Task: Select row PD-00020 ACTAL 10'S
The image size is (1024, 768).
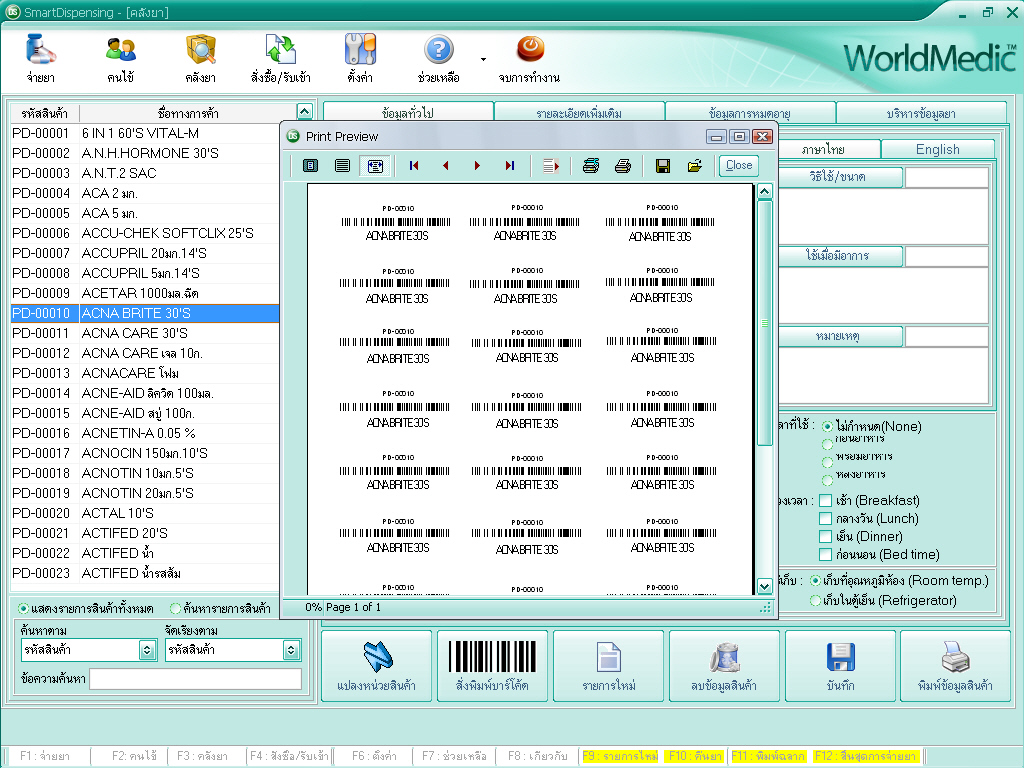Action: tap(145, 513)
